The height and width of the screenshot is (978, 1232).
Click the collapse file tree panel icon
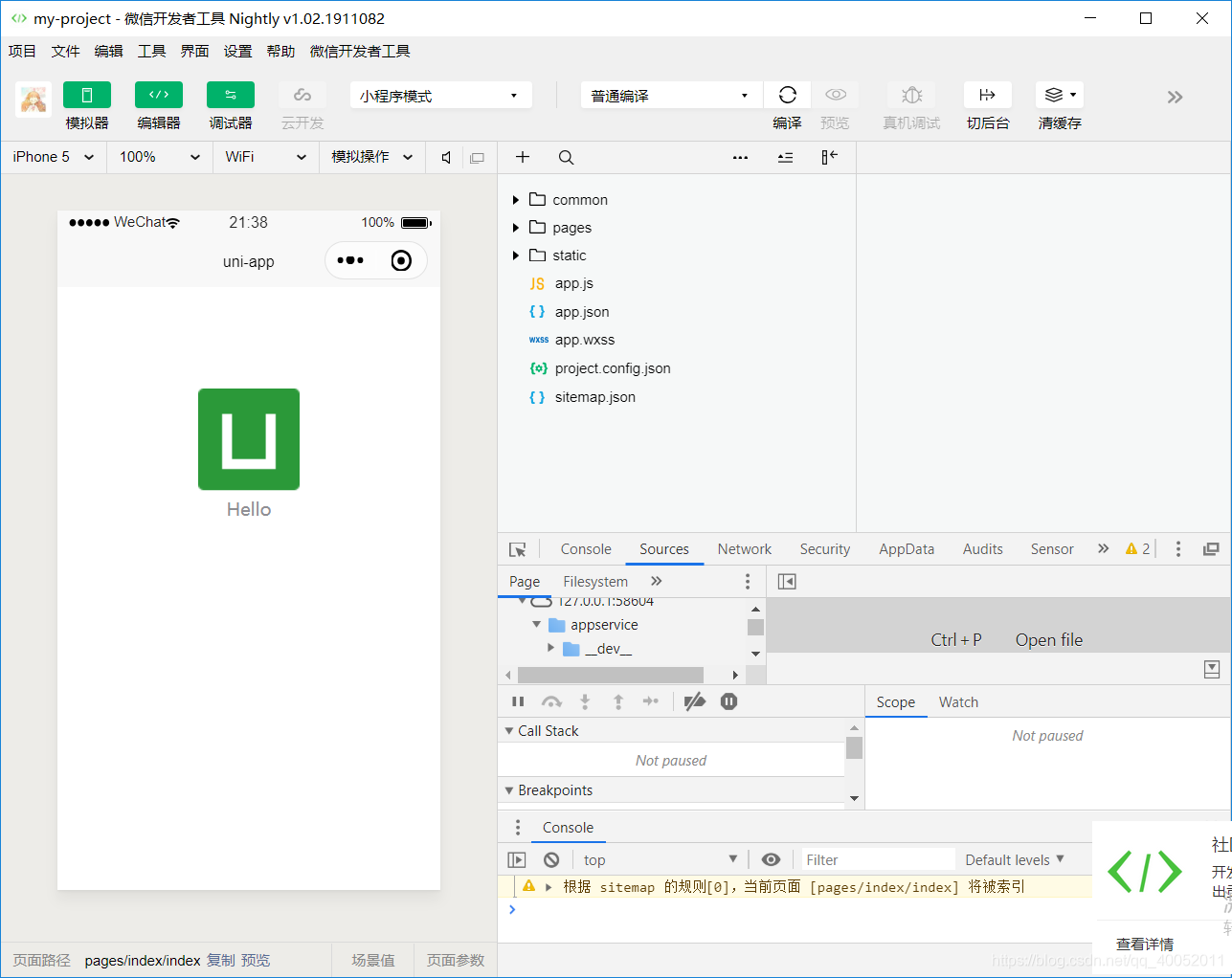830,157
